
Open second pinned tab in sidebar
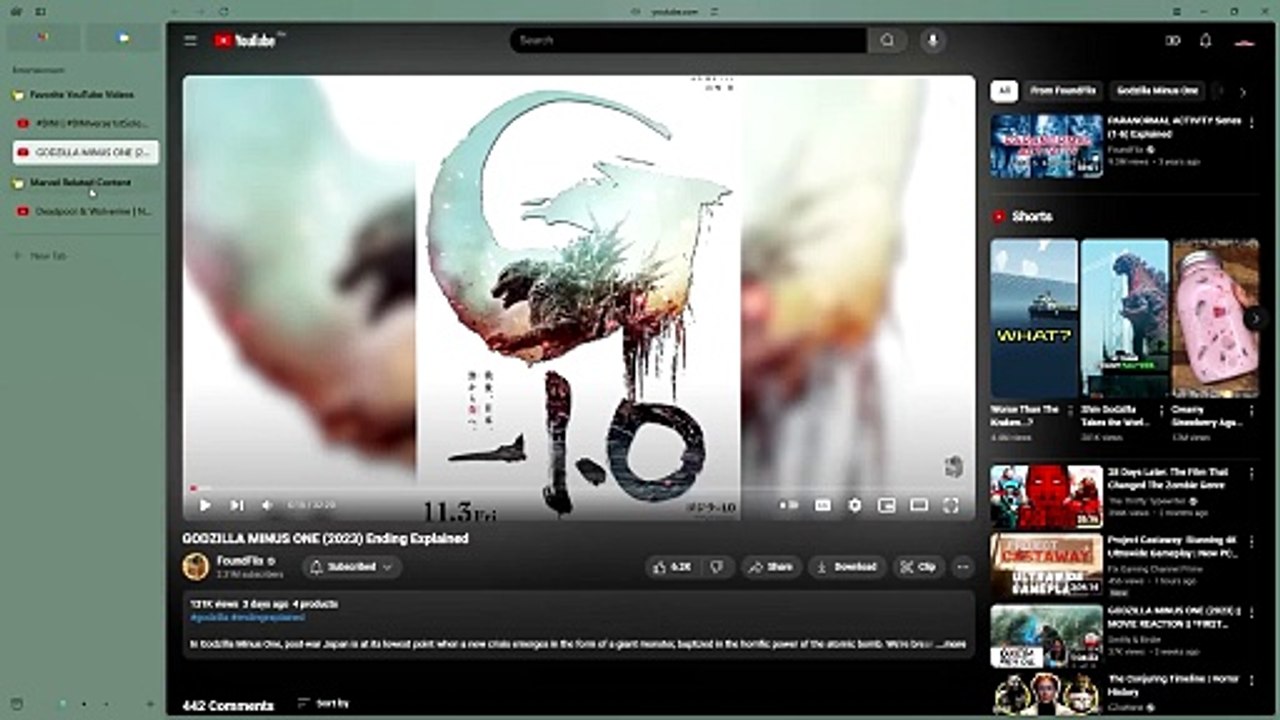pyautogui.click(x=122, y=38)
